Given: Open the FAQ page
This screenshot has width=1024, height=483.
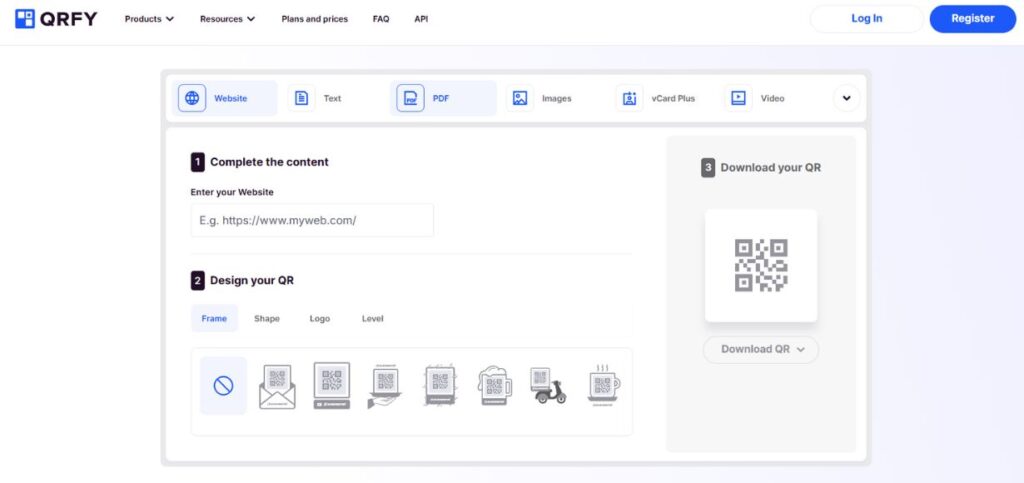Looking at the screenshot, I should 381,19.
